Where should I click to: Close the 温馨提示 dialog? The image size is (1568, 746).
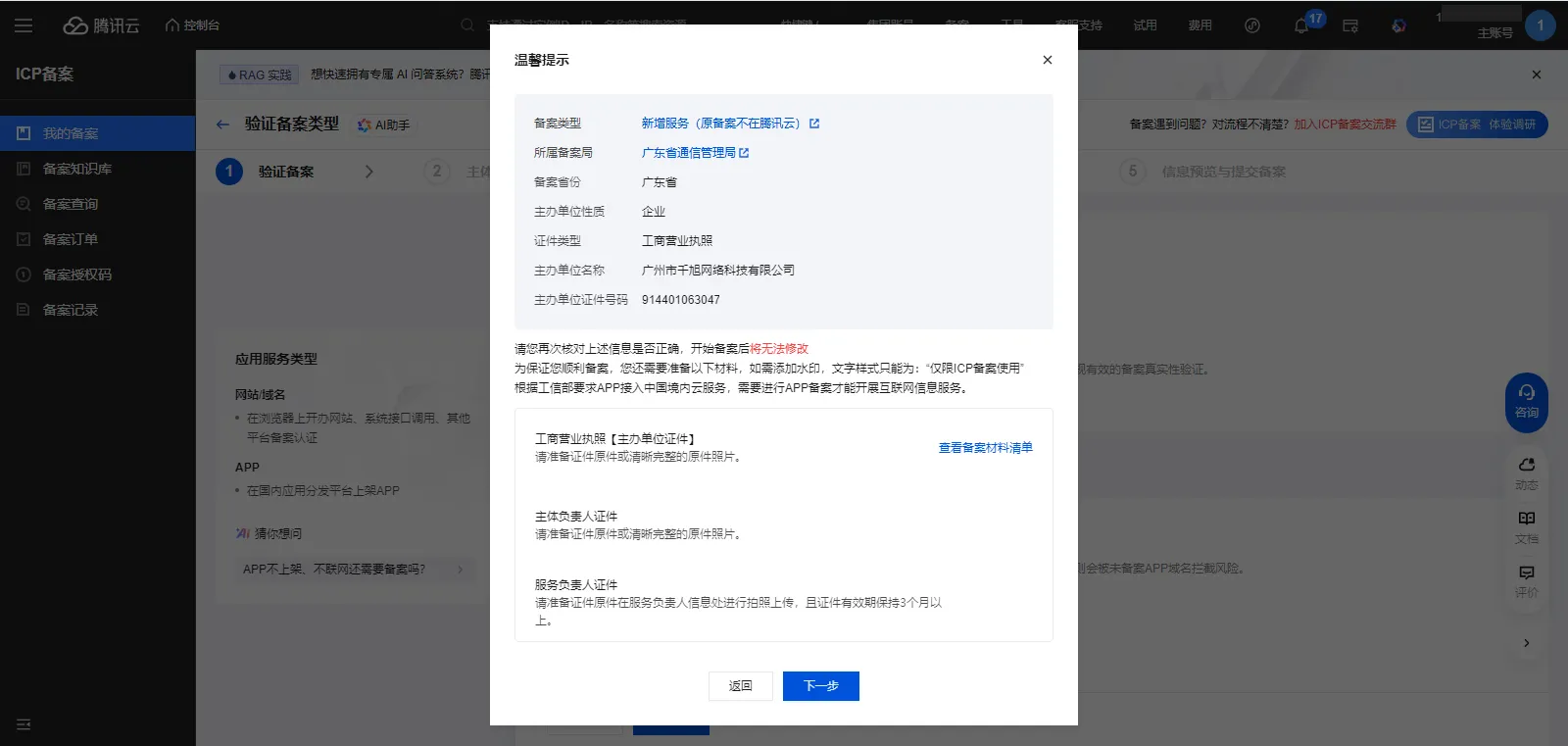pos(1047,60)
